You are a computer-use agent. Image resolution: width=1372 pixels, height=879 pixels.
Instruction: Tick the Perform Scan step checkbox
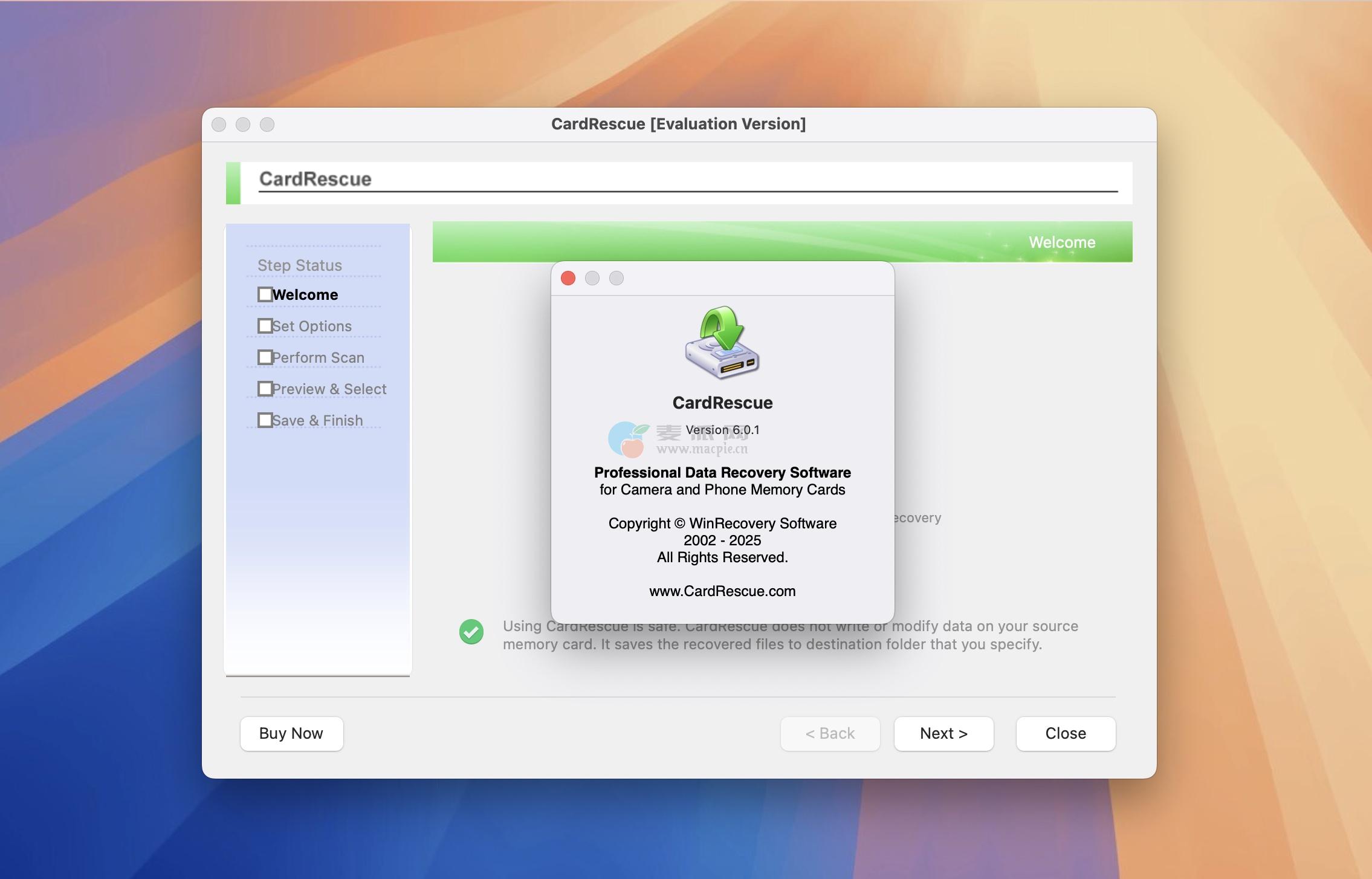pyautogui.click(x=265, y=357)
